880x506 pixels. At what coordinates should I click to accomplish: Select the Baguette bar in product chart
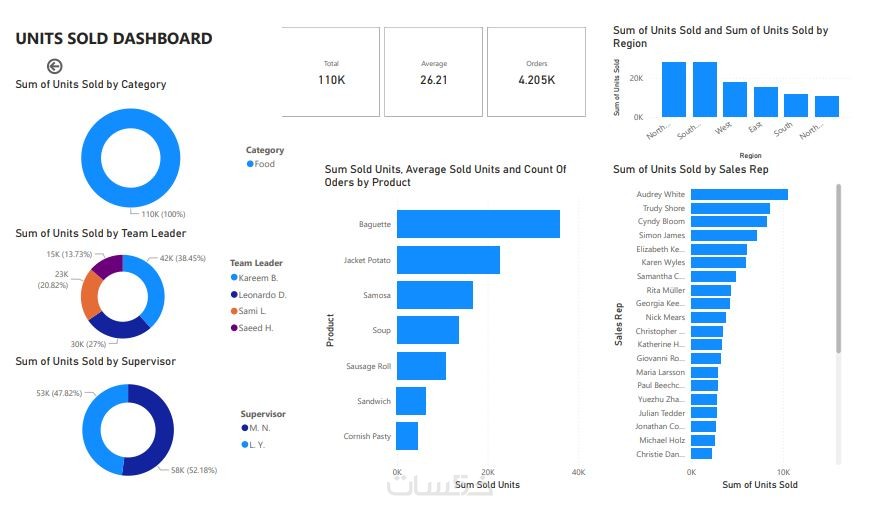[x=478, y=224]
